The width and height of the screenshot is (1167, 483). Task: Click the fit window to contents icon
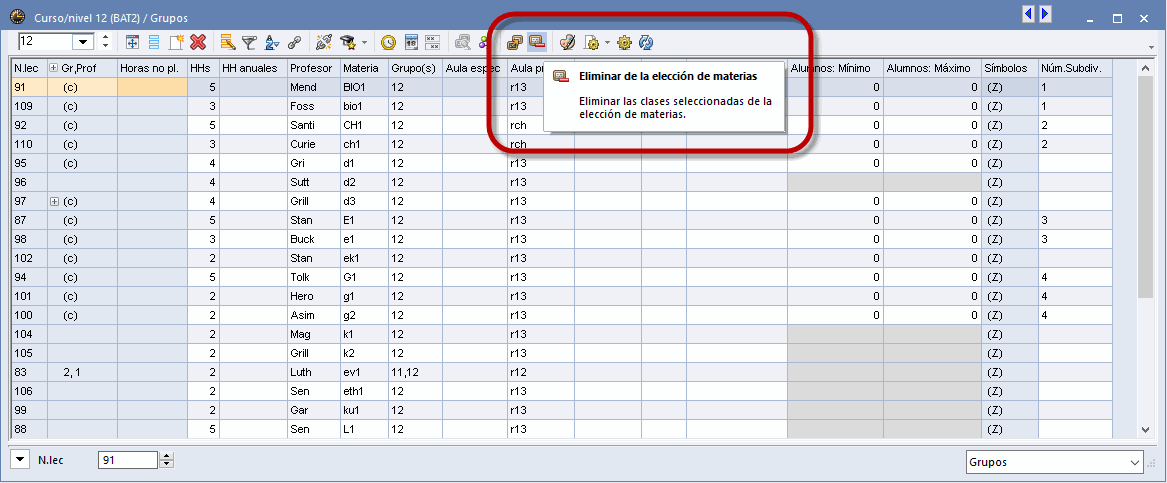pyautogui.click(x=132, y=42)
